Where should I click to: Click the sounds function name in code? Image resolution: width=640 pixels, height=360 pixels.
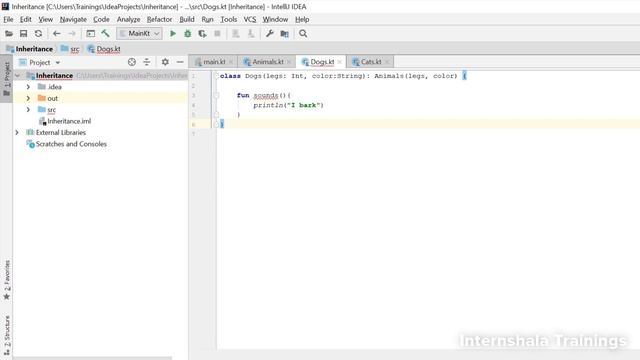[x=266, y=96]
